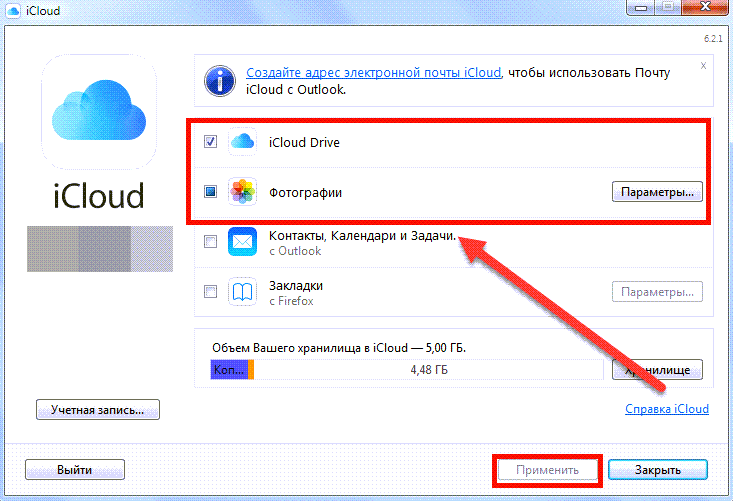Click the Выйти button
Image resolution: width=734 pixels, height=501 pixels.
point(75,470)
